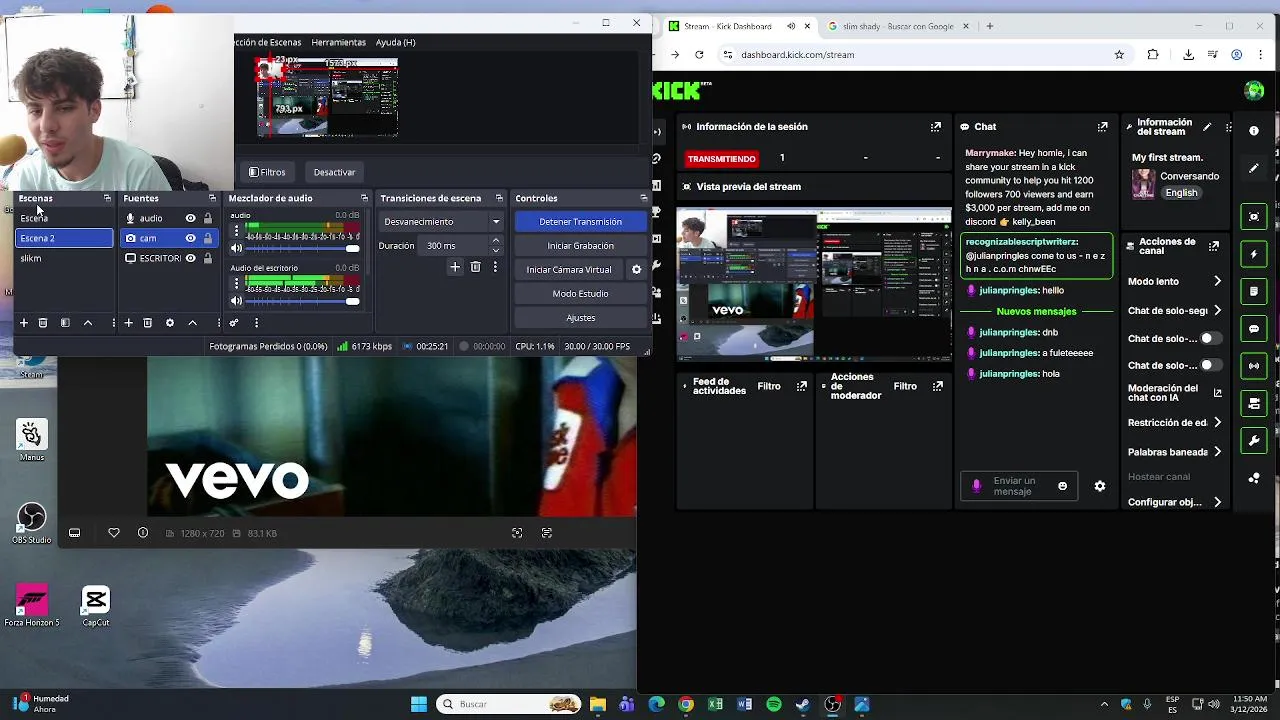Expand the 'Modo lento' channel action
The height and width of the screenshot is (720, 1280).
pos(1217,282)
